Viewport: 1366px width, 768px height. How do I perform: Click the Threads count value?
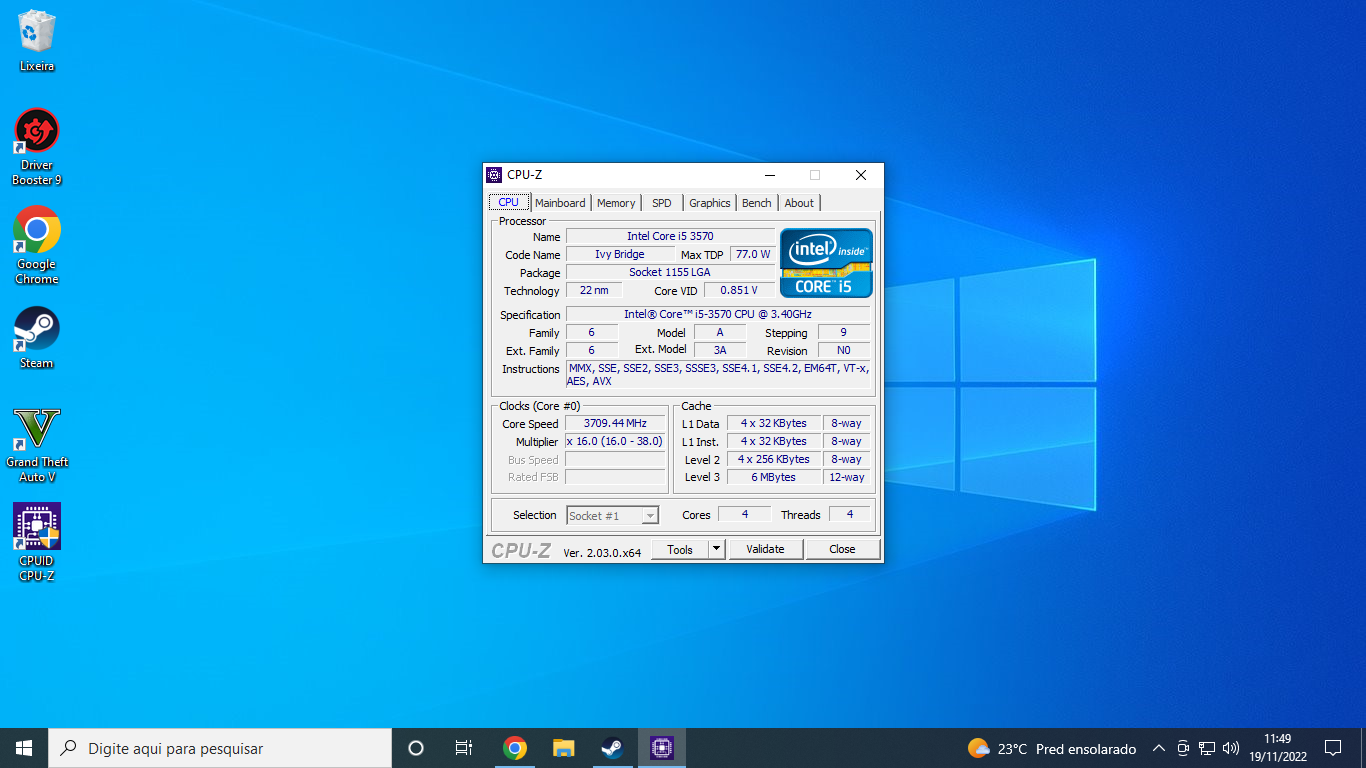[x=850, y=514]
